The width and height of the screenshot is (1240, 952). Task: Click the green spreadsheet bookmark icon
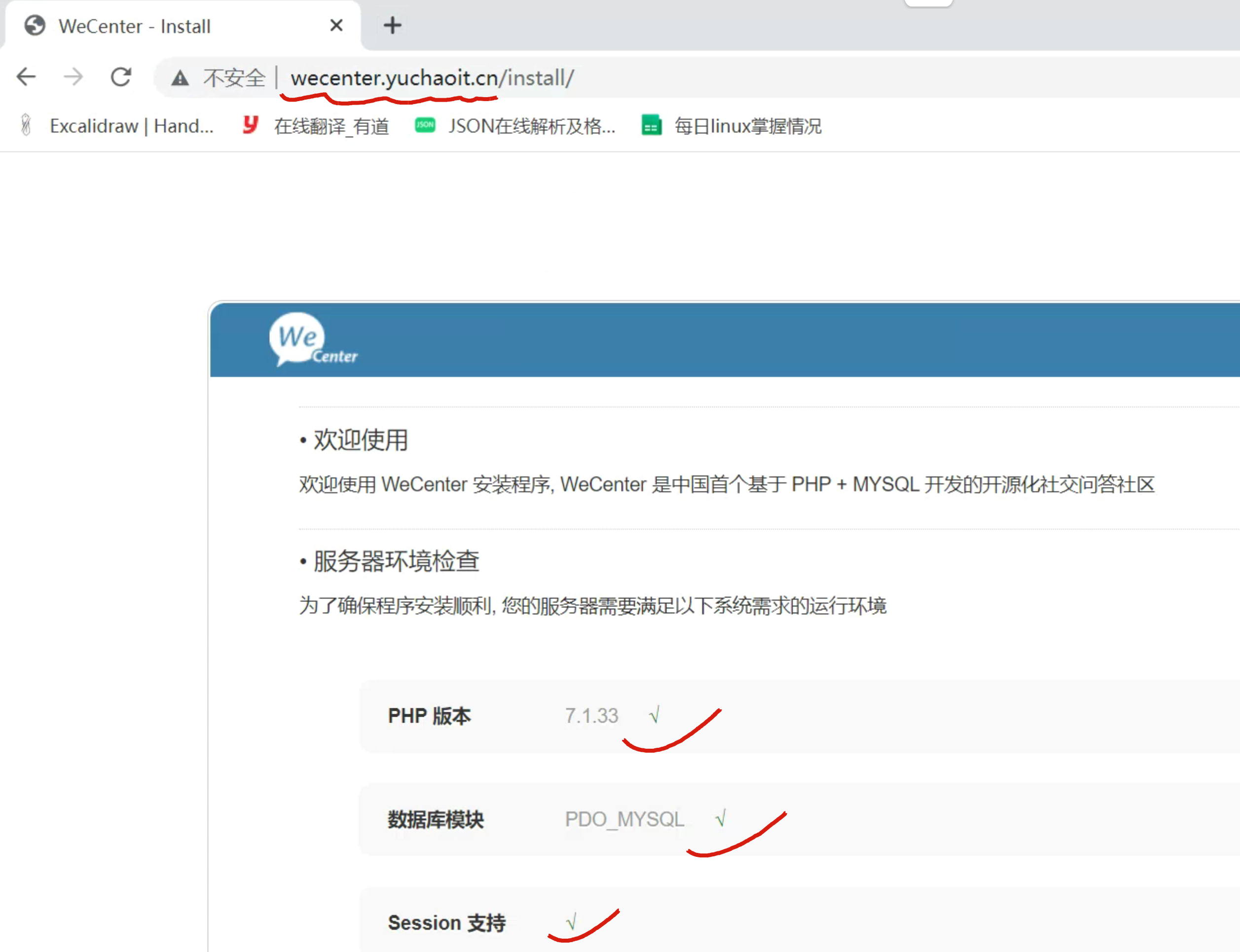[x=652, y=125]
